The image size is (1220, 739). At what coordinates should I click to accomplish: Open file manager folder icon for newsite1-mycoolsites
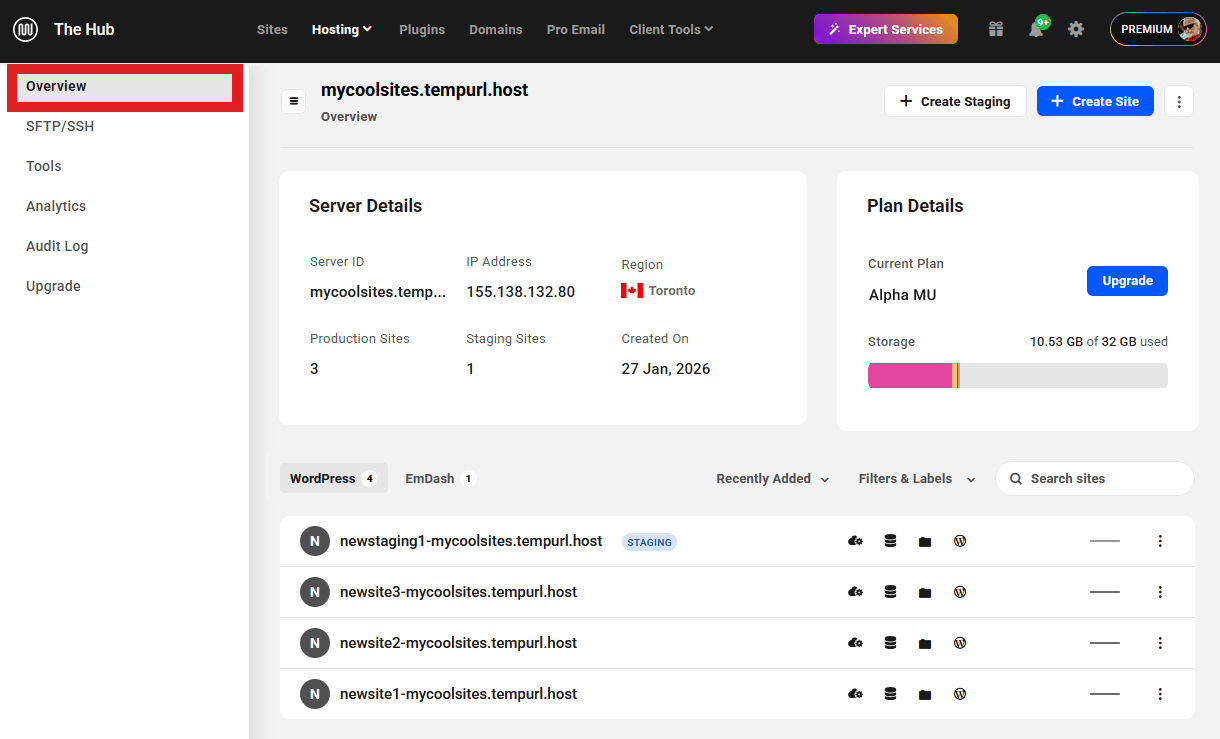pos(925,695)
